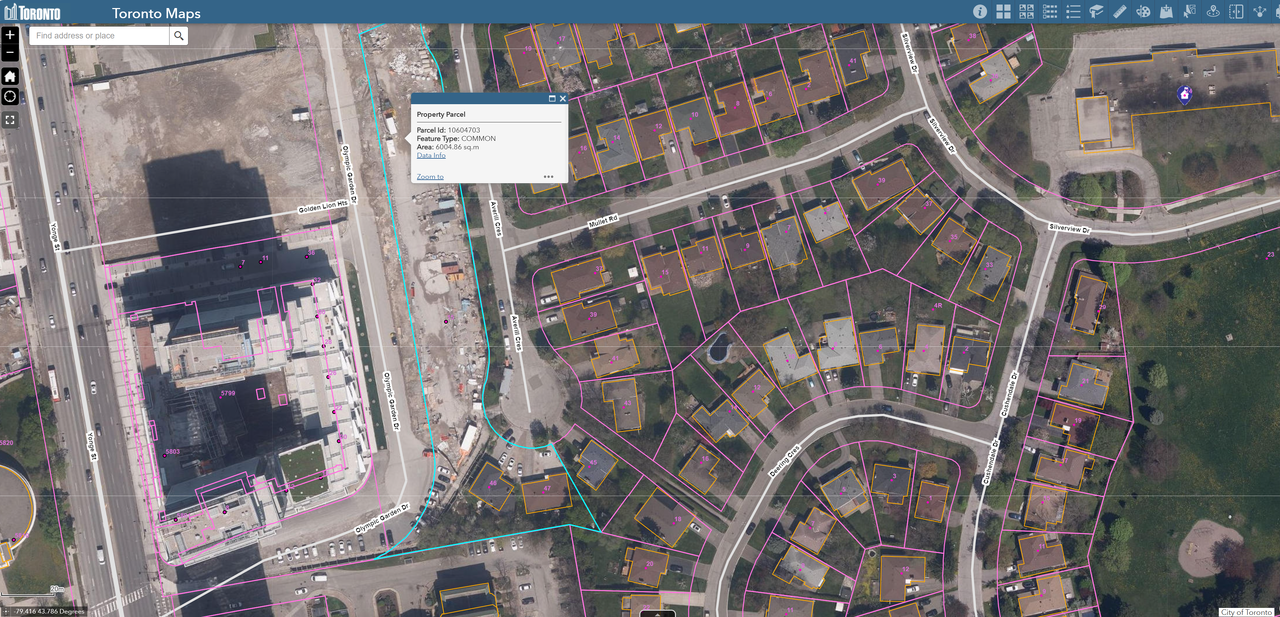Show the map legend
The width and height of the screenshot is (1280, 617).
(x=1073, y=12)
